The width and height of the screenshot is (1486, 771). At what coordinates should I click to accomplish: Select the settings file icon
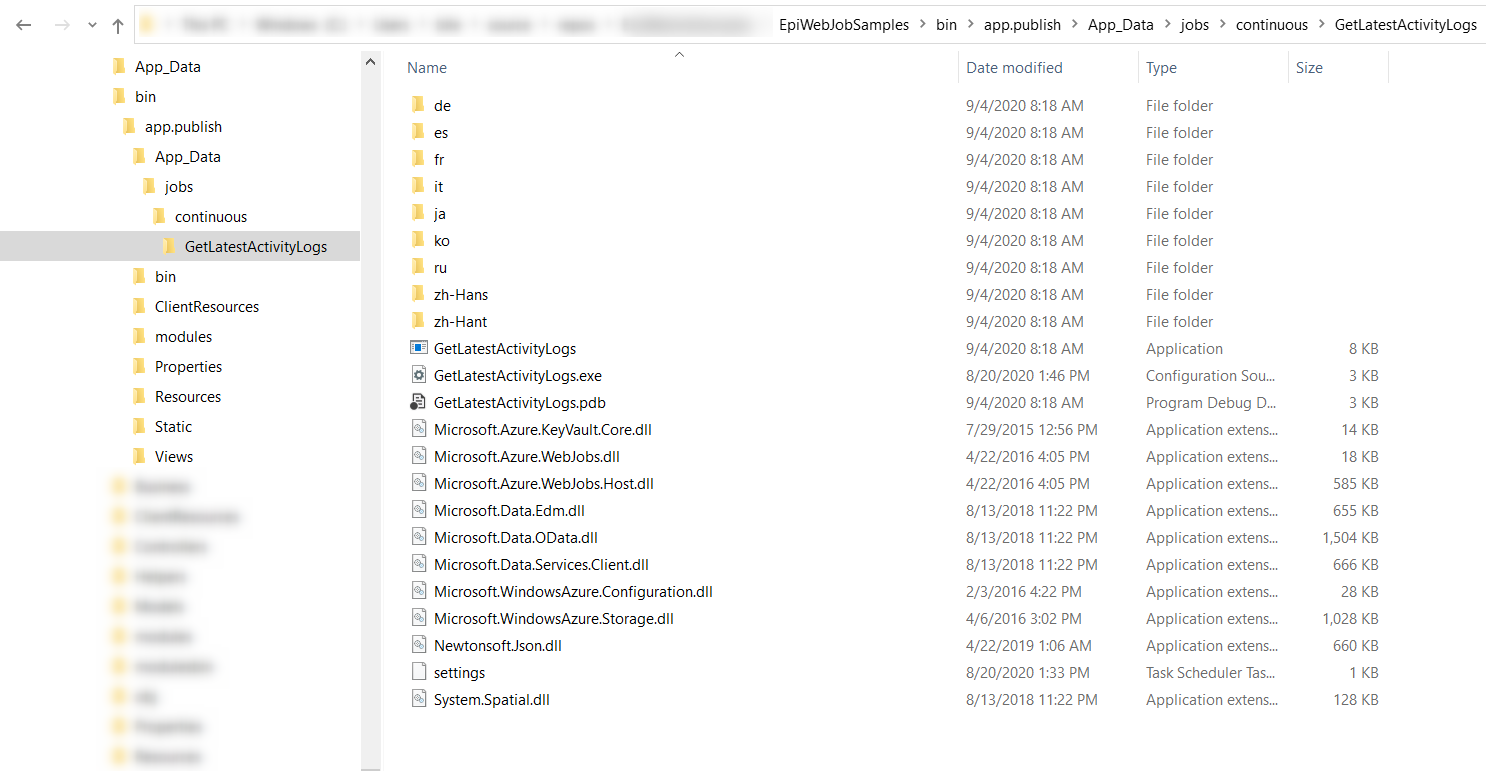pyautogui.click(x=418, y=672)
